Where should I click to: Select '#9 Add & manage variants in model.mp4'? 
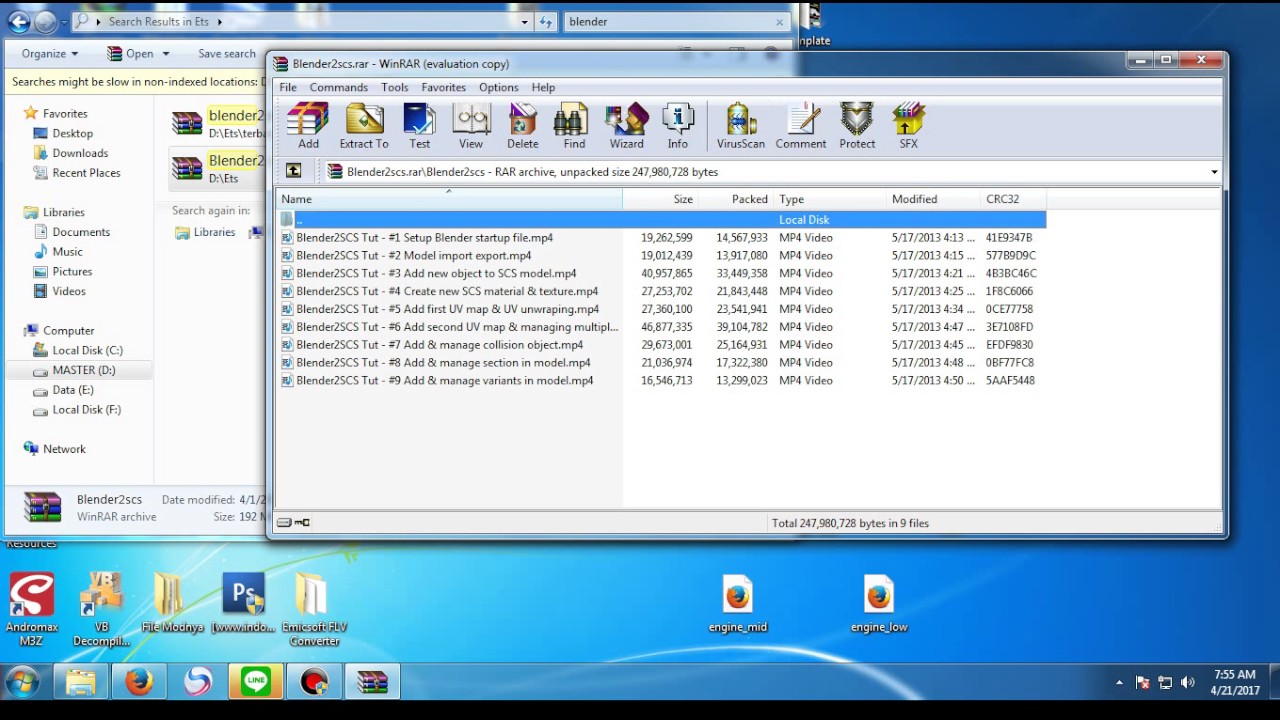[x=444, y=381]
